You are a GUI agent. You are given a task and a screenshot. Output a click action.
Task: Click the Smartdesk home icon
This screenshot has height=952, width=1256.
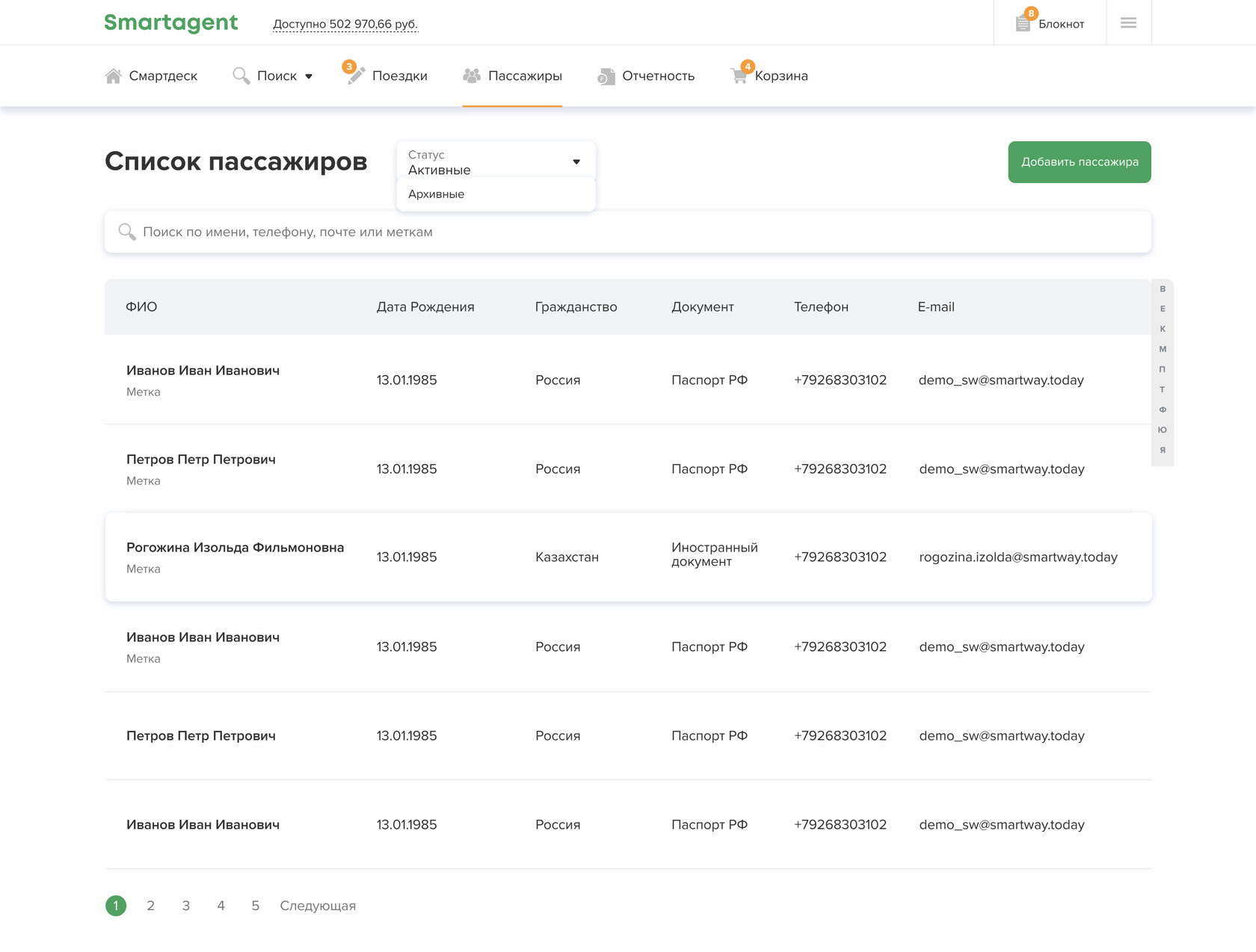point(114,76)
